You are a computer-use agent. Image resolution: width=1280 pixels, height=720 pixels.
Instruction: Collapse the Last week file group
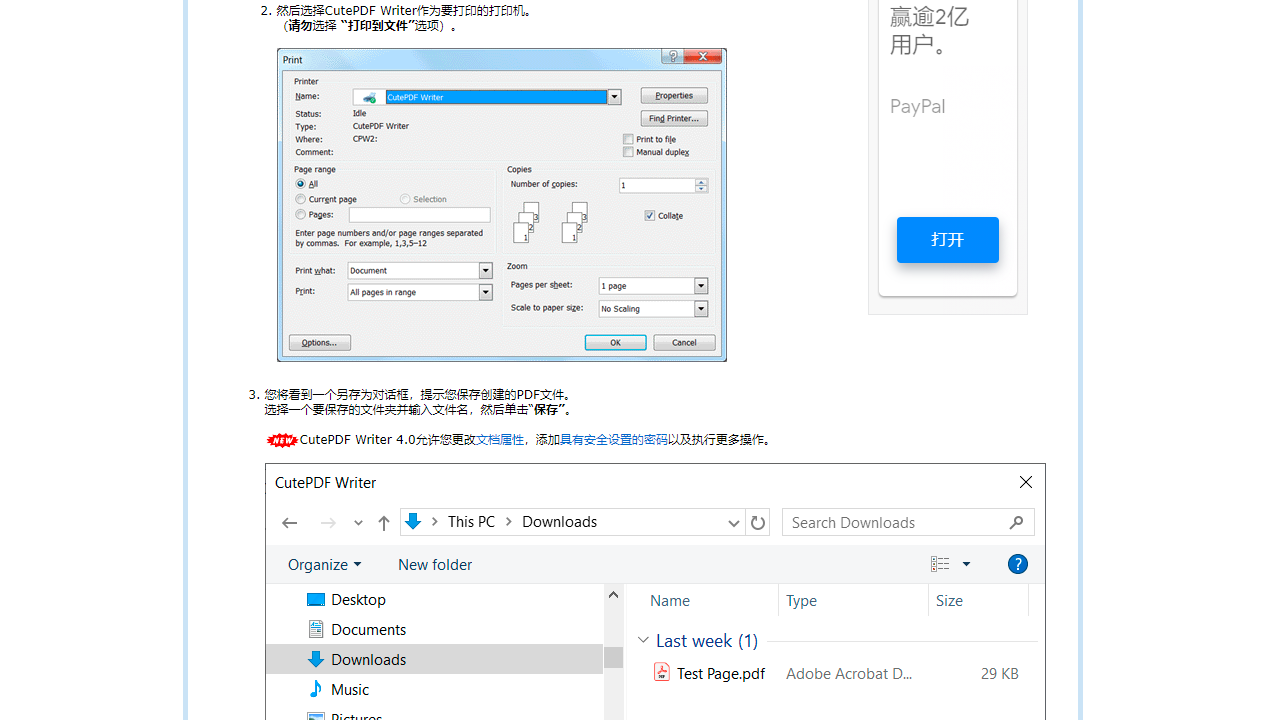643,639
